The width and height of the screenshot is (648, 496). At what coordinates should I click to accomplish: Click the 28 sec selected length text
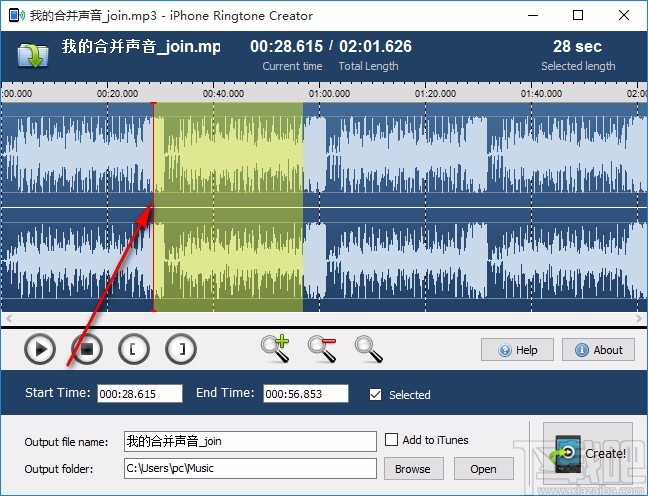tap(577, 46)
